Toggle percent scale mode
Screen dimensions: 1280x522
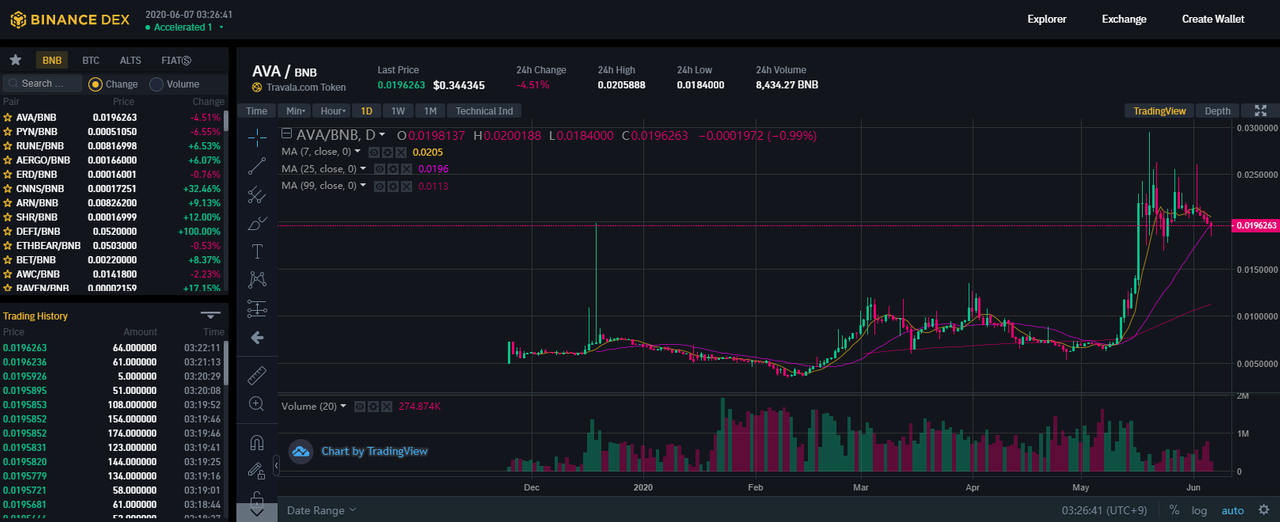1174,511
